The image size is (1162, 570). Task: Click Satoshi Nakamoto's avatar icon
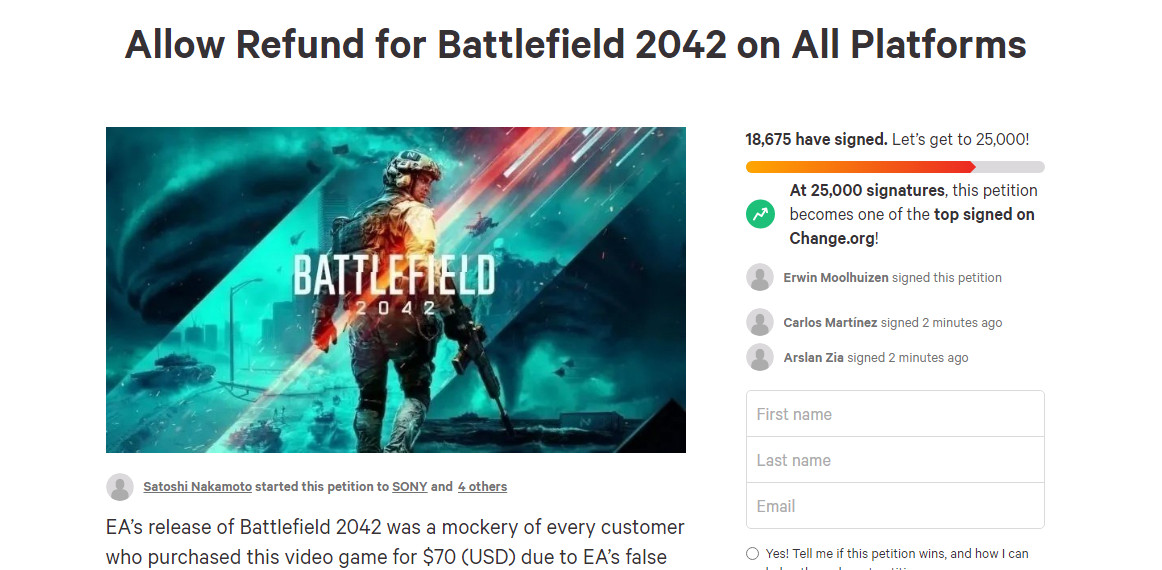pos(120,487)
